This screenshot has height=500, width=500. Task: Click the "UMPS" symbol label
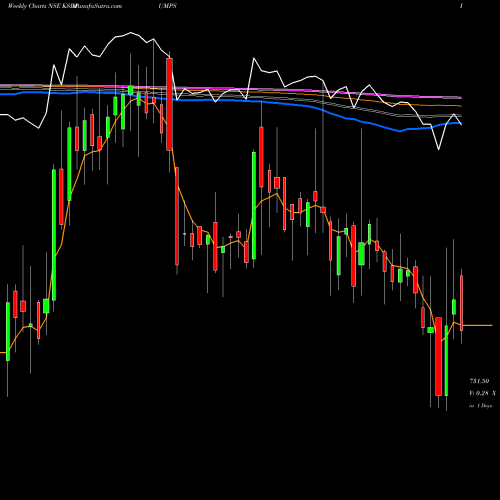pos(168,6)
